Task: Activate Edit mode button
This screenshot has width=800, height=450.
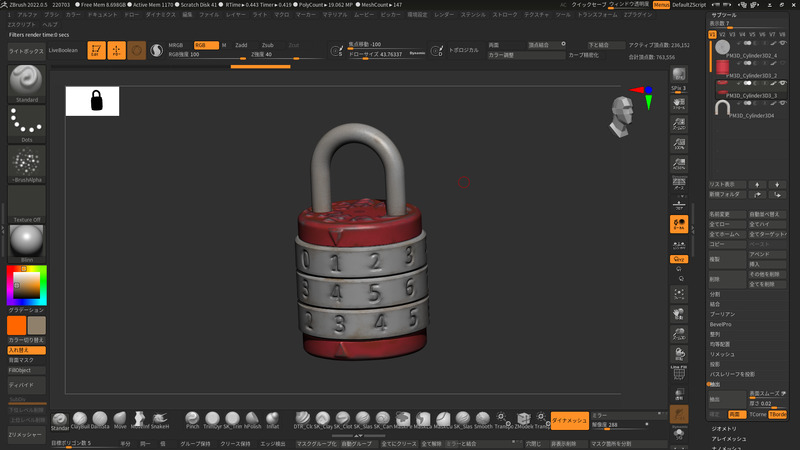Action: coord(96,51)
